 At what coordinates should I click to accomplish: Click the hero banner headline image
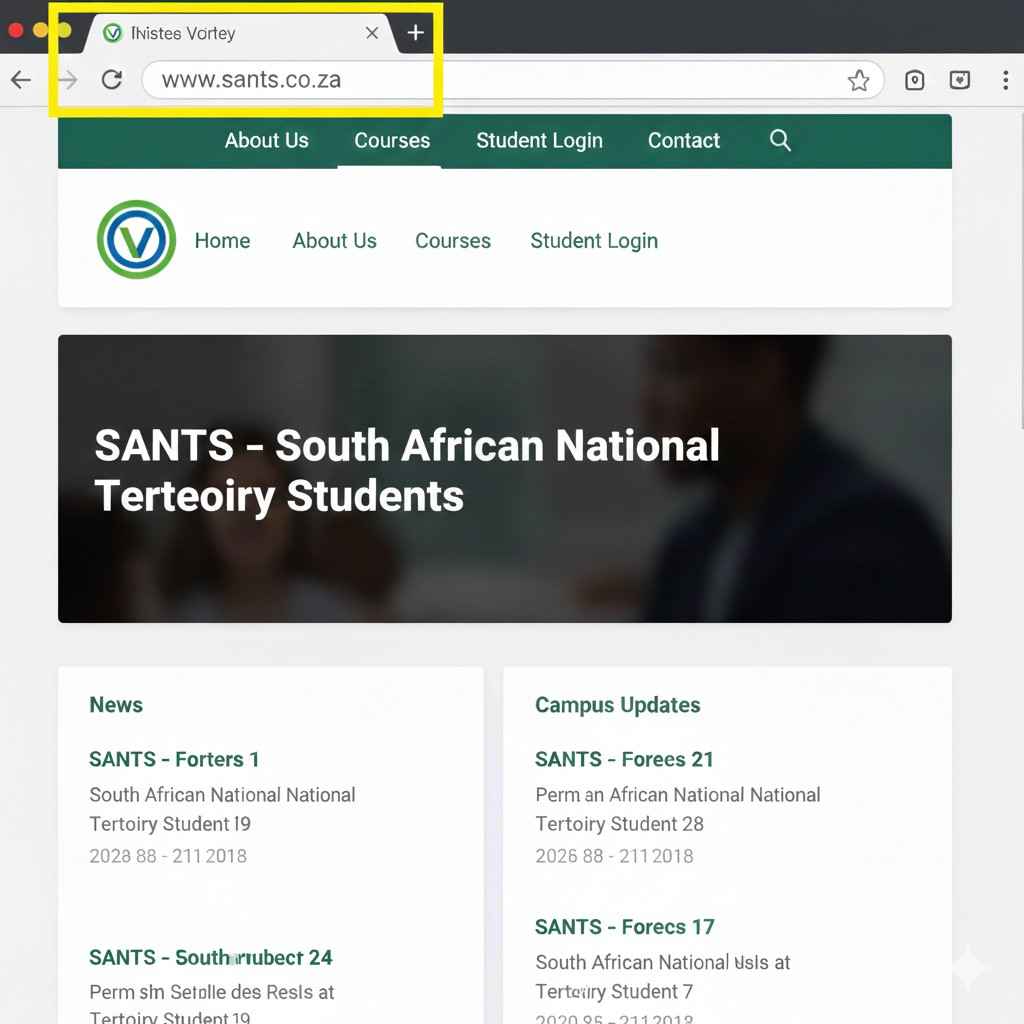(505, 478)
